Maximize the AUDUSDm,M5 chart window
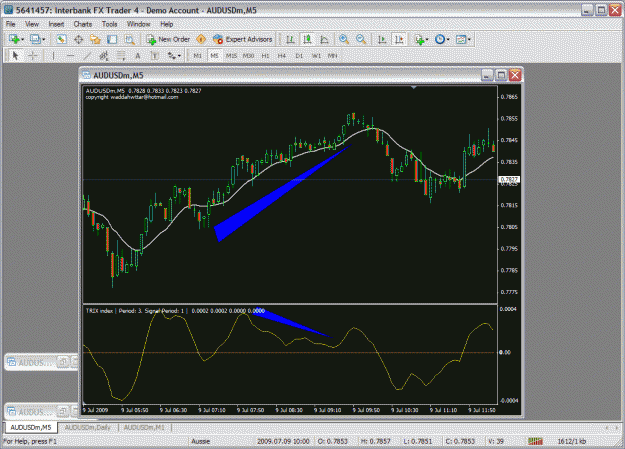The height and width of the screenshot is (449, 625). point(501,75)
